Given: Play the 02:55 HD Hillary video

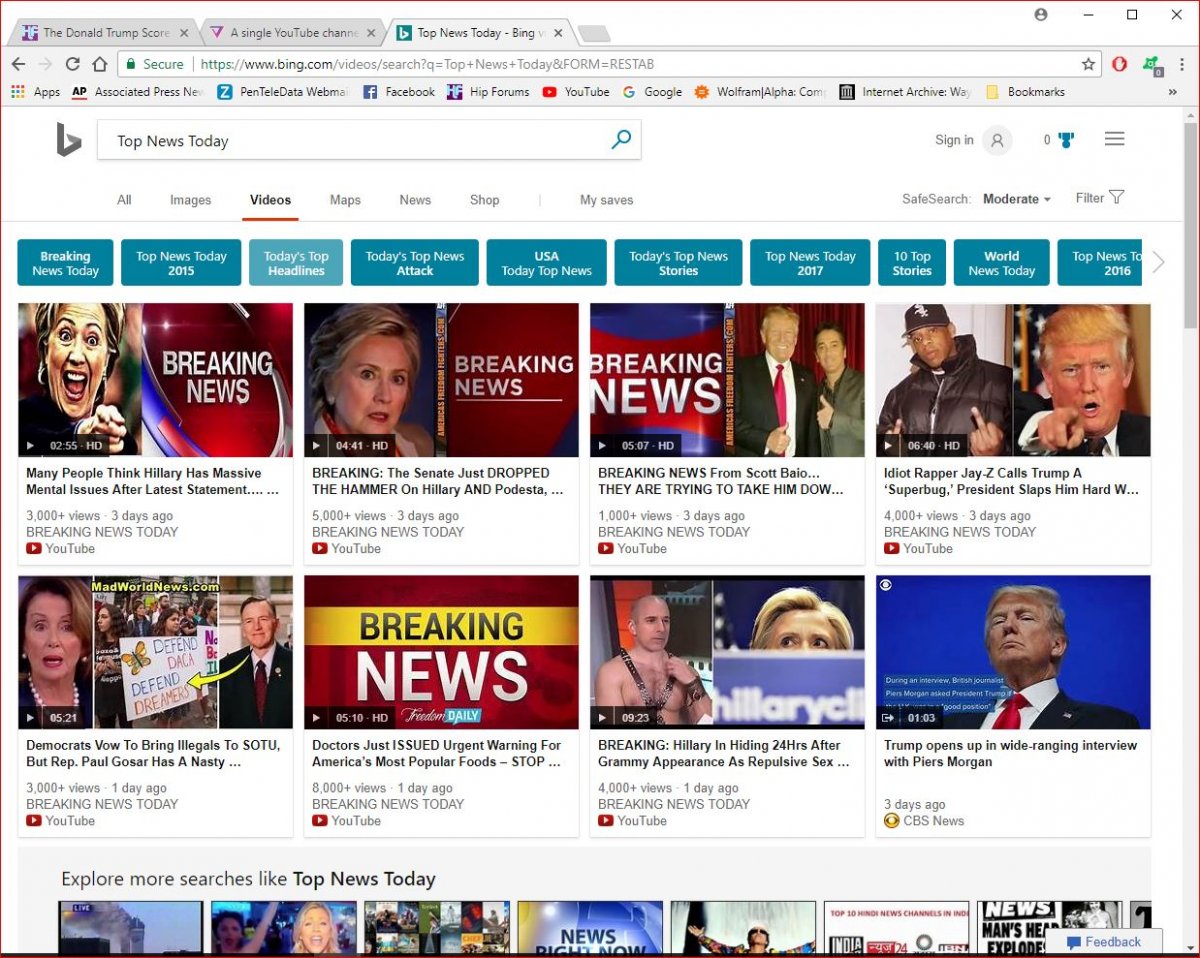Looking at the screenshot, I should coord(155,380).
